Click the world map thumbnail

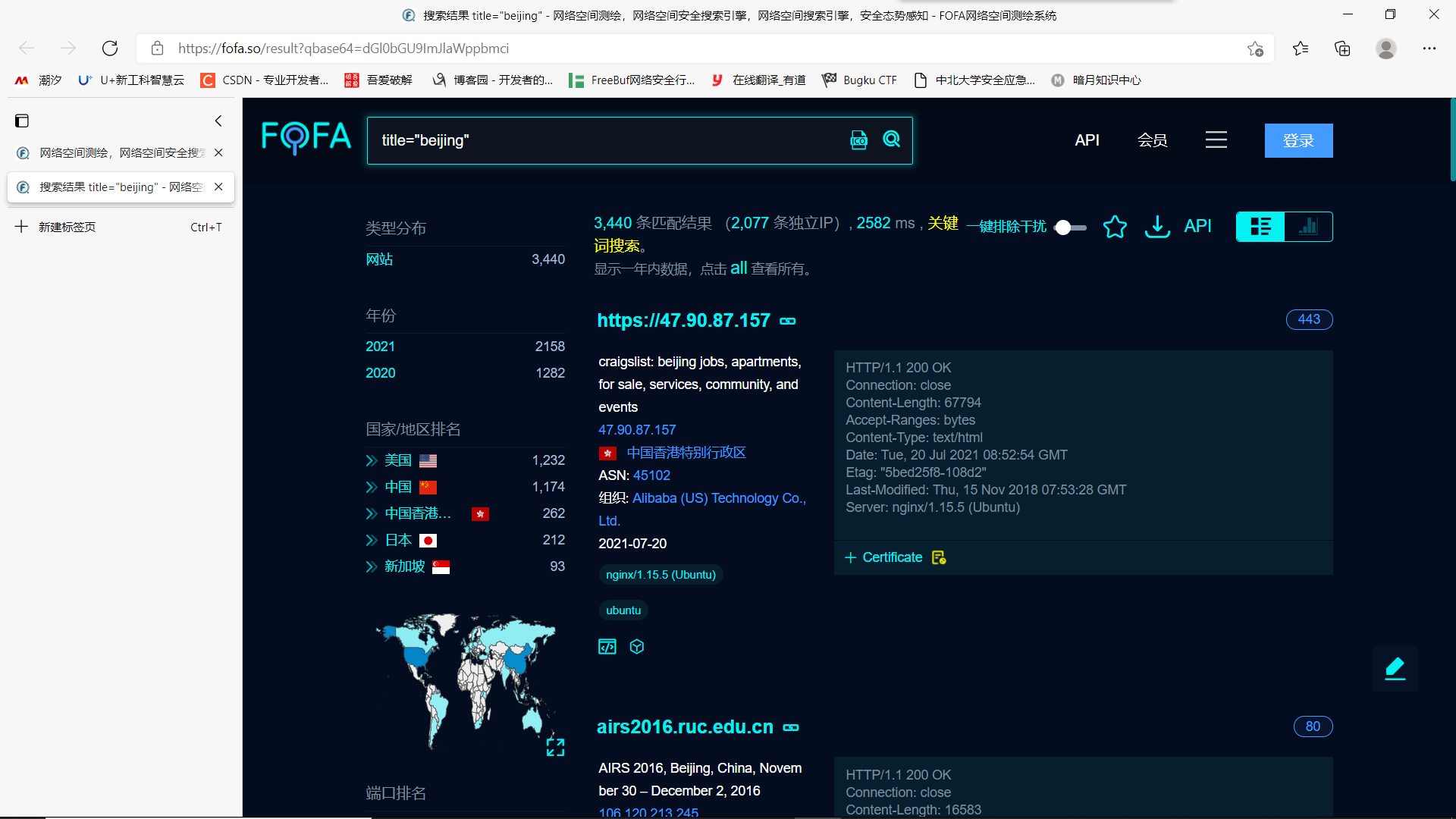(x=465, y=680)
